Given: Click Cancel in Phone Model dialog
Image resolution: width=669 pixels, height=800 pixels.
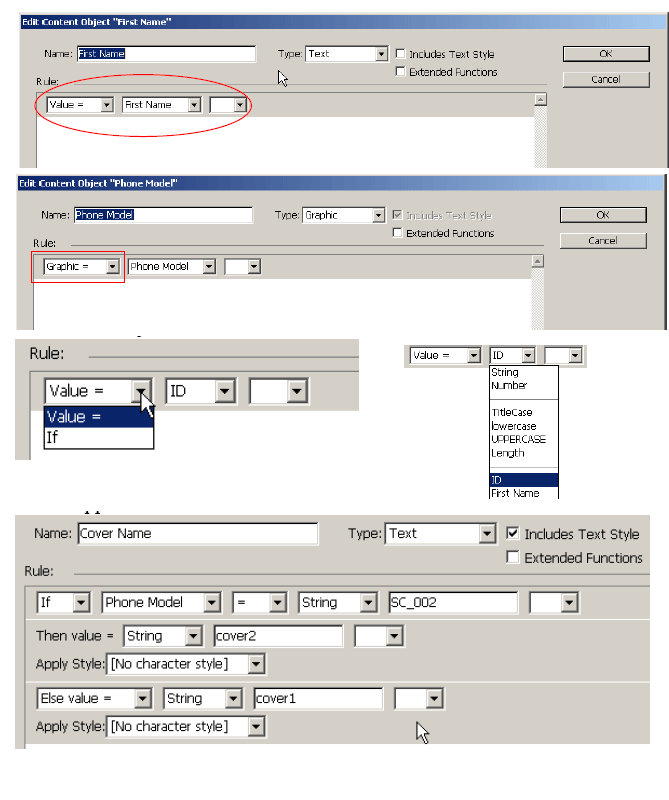Looking at the screenshot, I should (x=602, y=241).
